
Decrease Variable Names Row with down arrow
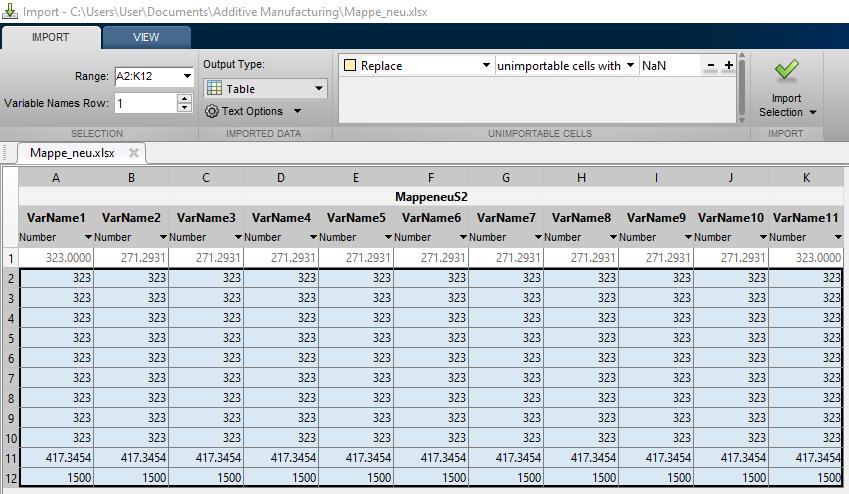(184, 108)
